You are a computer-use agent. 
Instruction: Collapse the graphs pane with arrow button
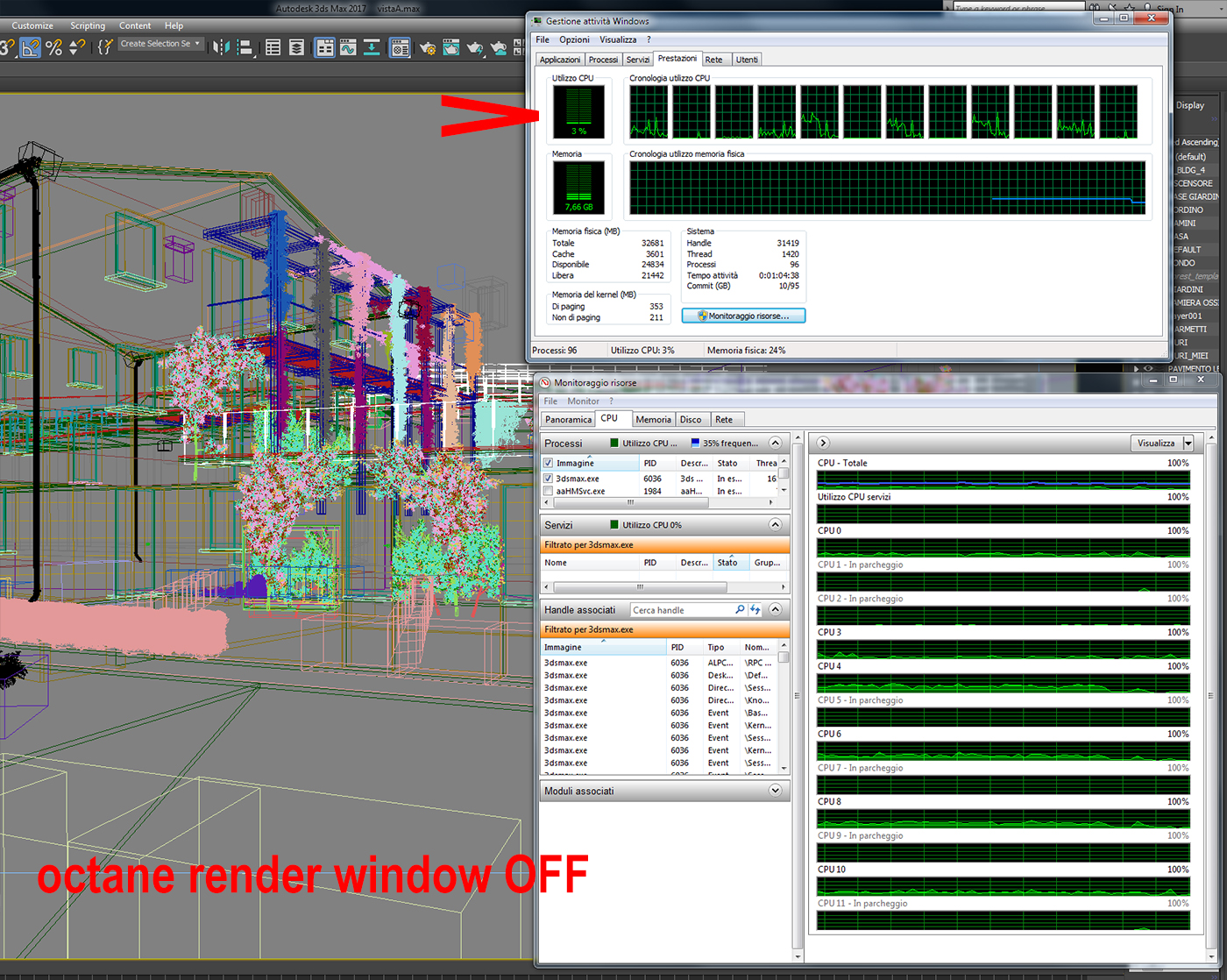(823, 443)
